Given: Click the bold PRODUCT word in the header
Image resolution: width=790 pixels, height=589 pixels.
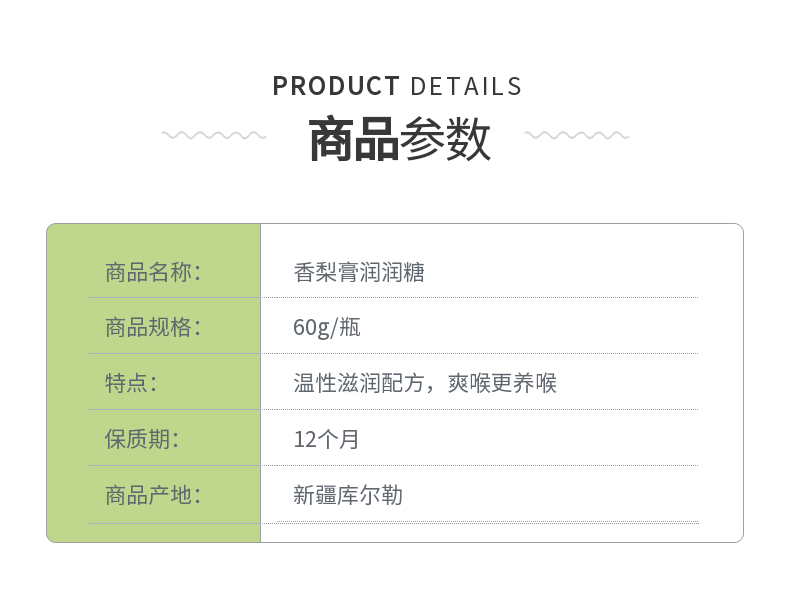Looking at the screenshot, I should click(336, 86).
